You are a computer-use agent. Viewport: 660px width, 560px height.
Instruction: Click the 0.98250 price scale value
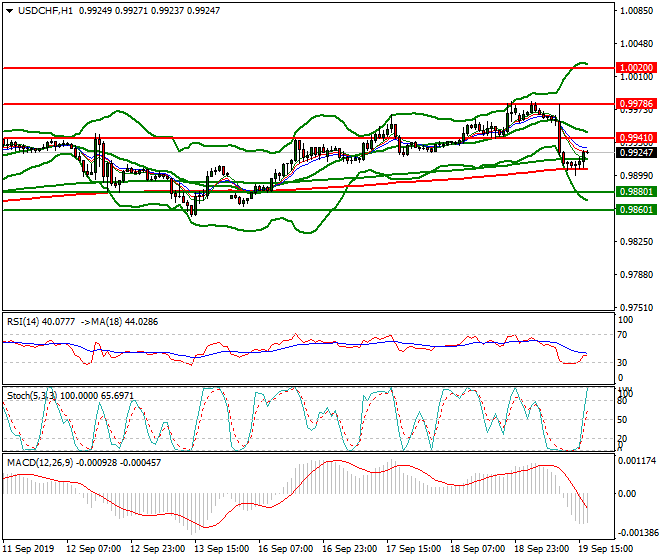pyautogui.click(x=636, y=242)
